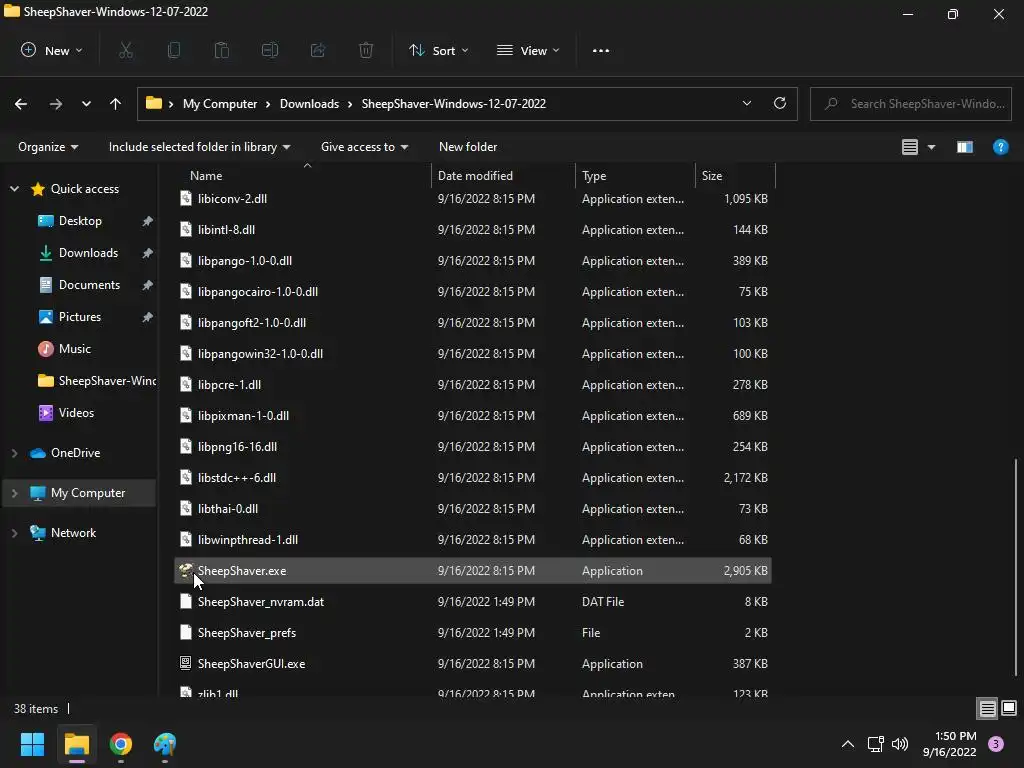Go forward with the right arrow
Image resolution: width=1024 pixels, height=768 pixels.
[56, 104]
